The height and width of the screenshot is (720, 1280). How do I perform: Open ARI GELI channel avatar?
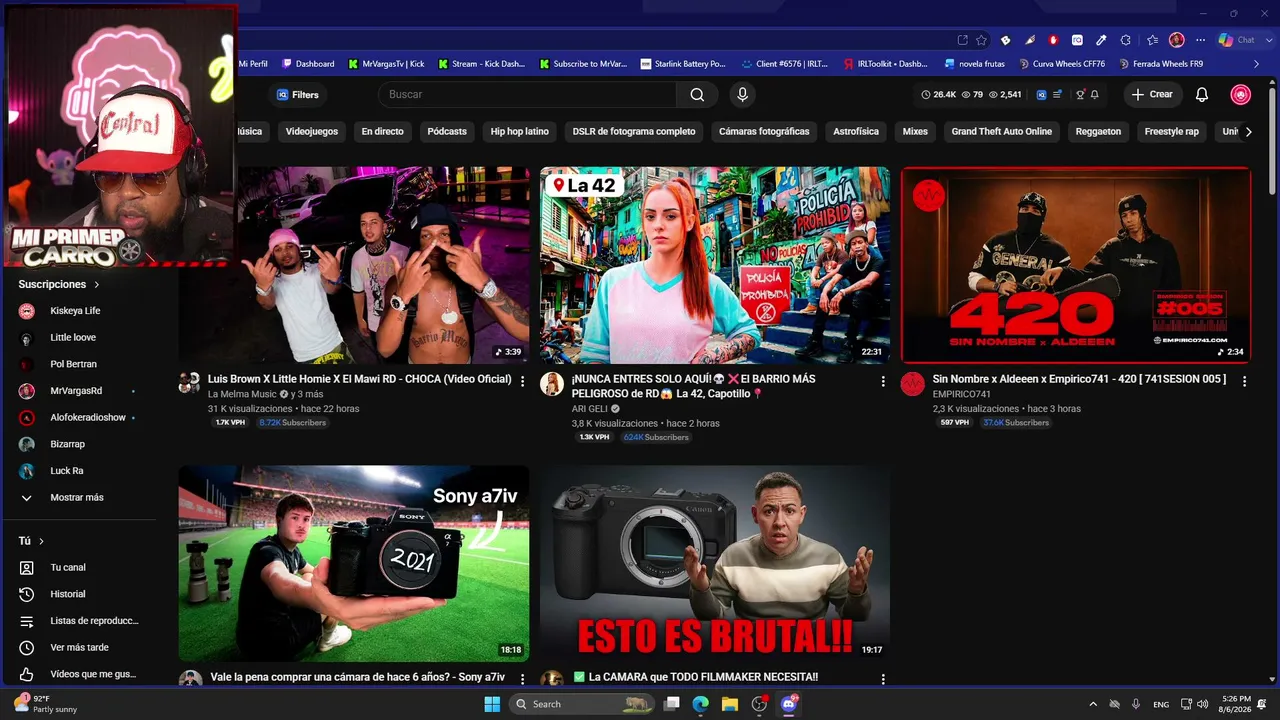(x=552, y=384)
